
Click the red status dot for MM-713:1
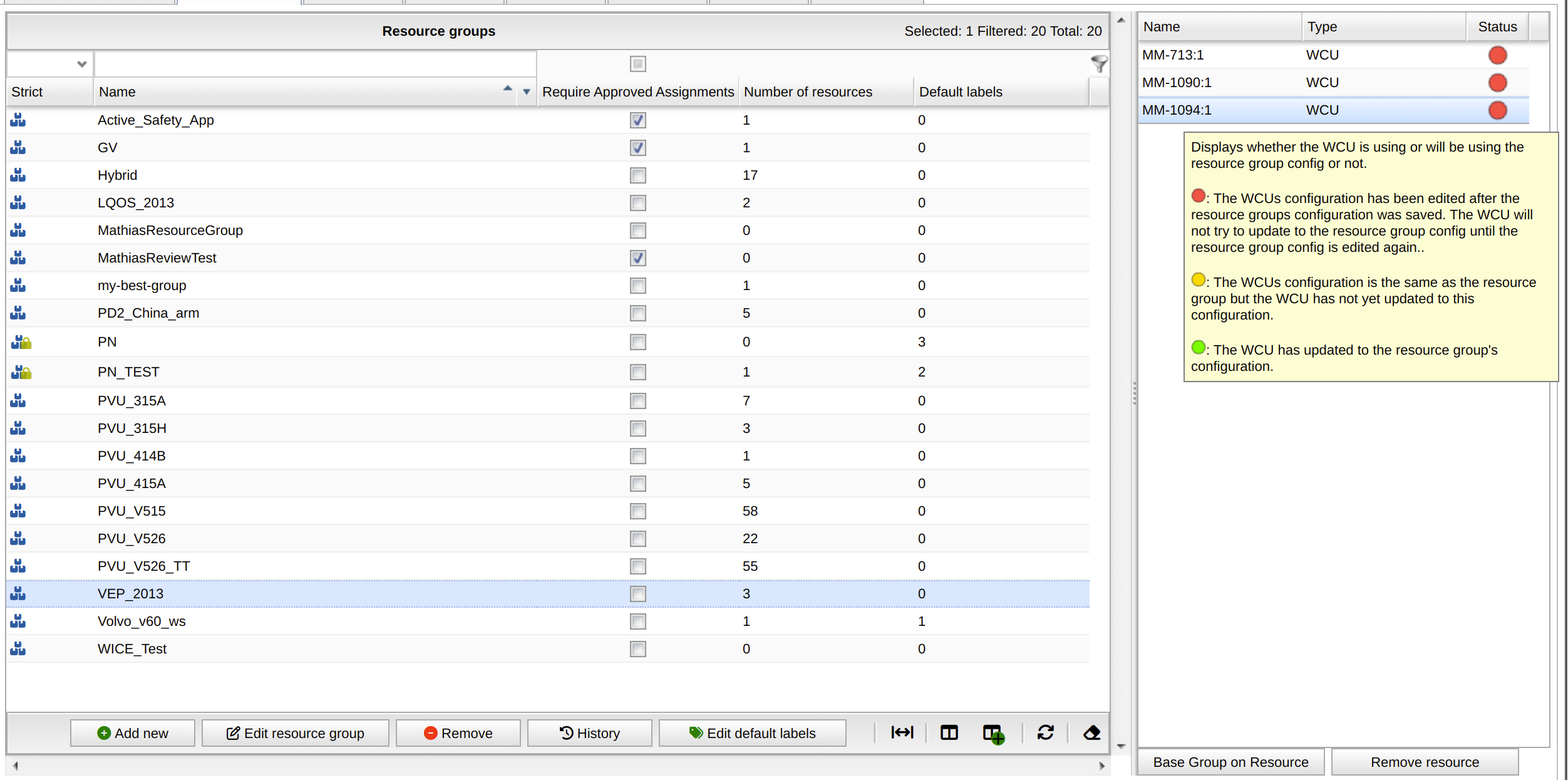pos(1497,55)
